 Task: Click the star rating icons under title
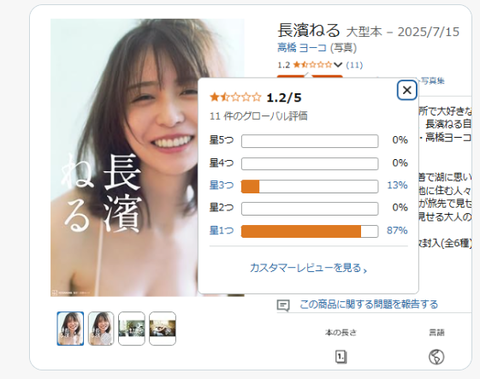coord(312,65)
